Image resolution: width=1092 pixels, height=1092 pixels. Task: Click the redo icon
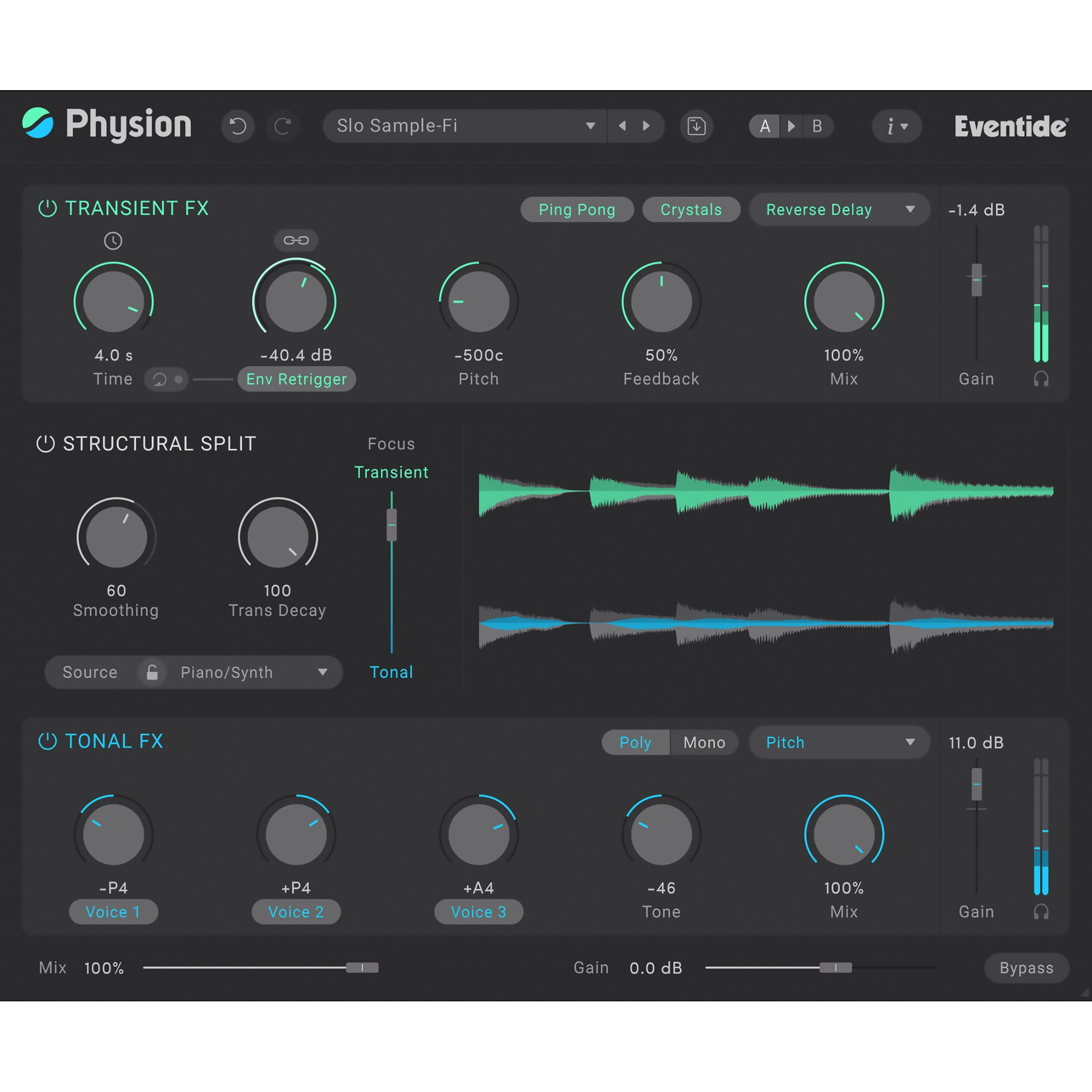pos(283,126)
